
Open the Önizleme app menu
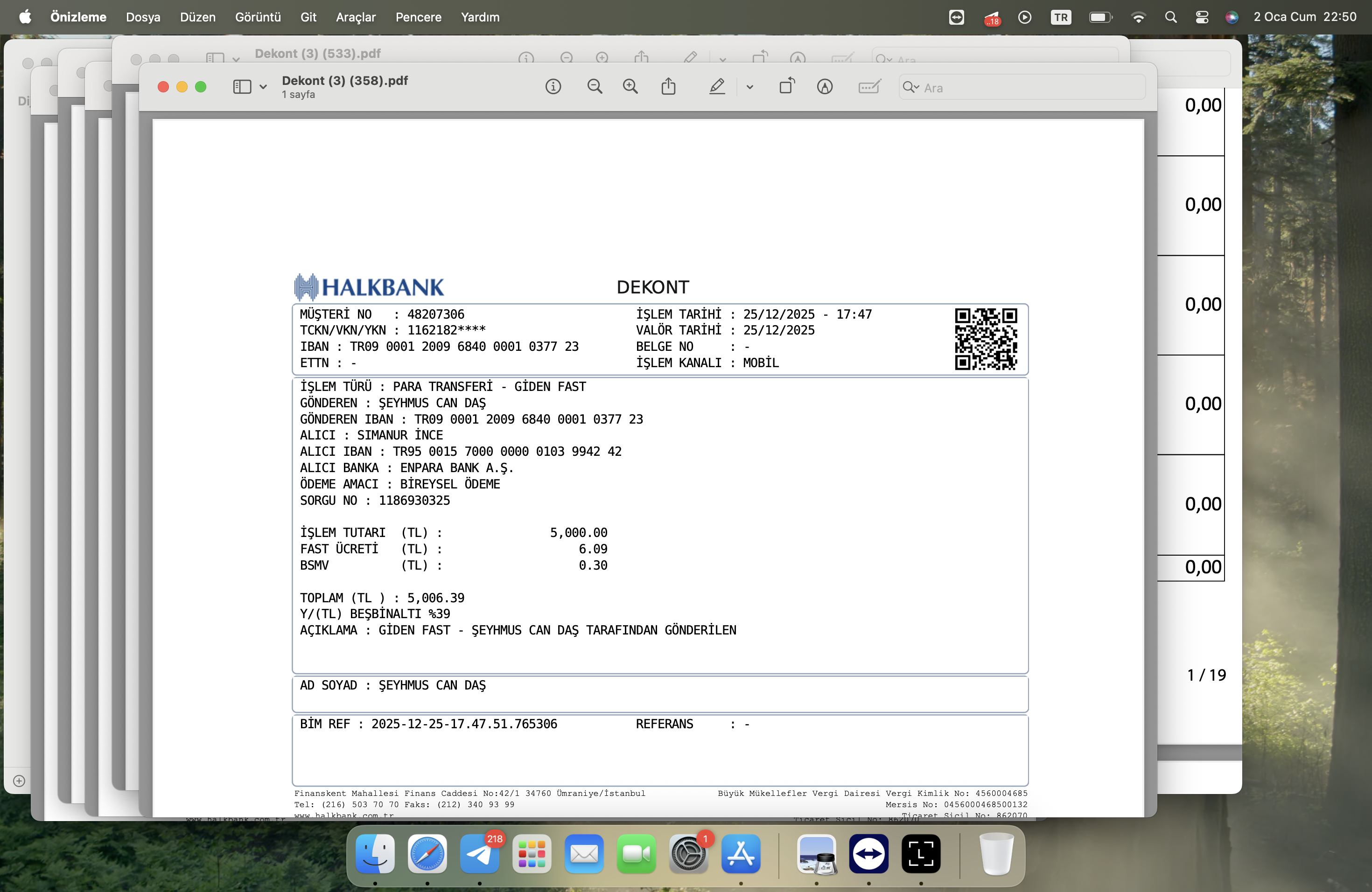78,17
